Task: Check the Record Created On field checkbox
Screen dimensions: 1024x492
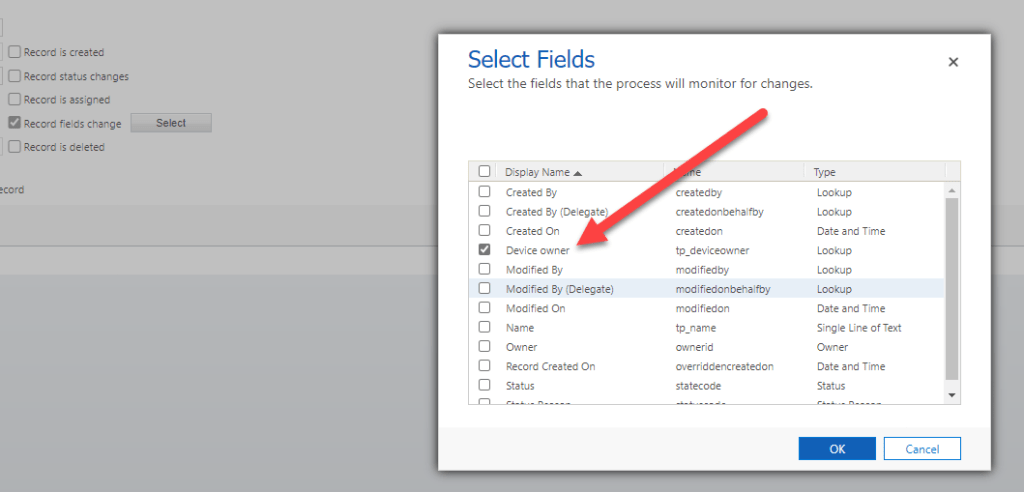Action: 485,366
